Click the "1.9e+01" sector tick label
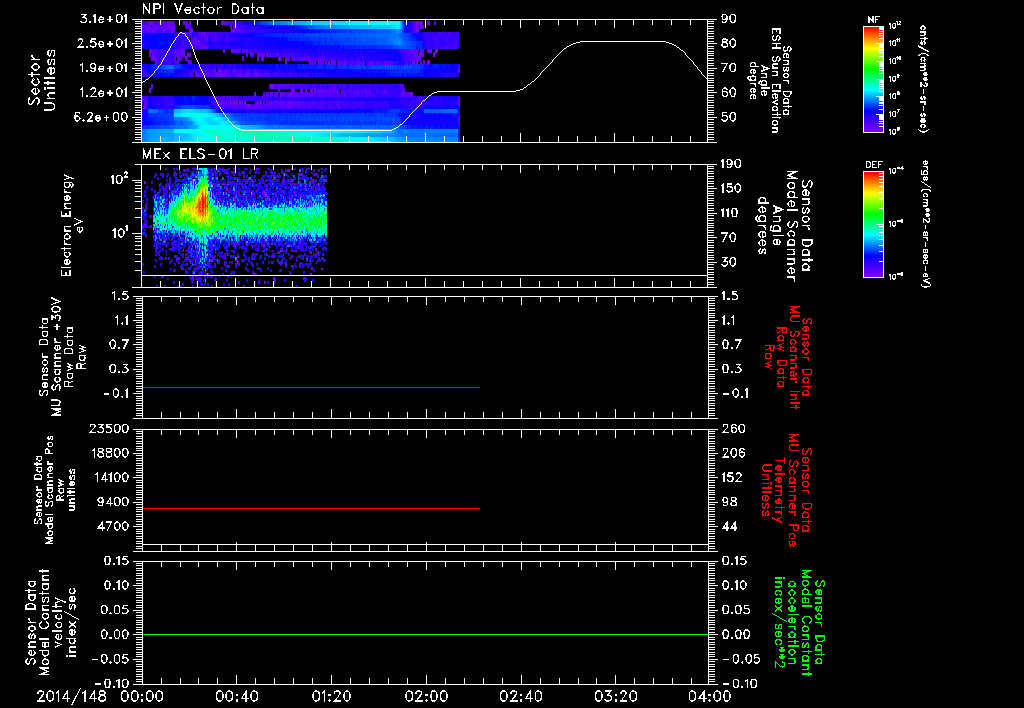1024x708 pixels. click(x=103, y=68)
